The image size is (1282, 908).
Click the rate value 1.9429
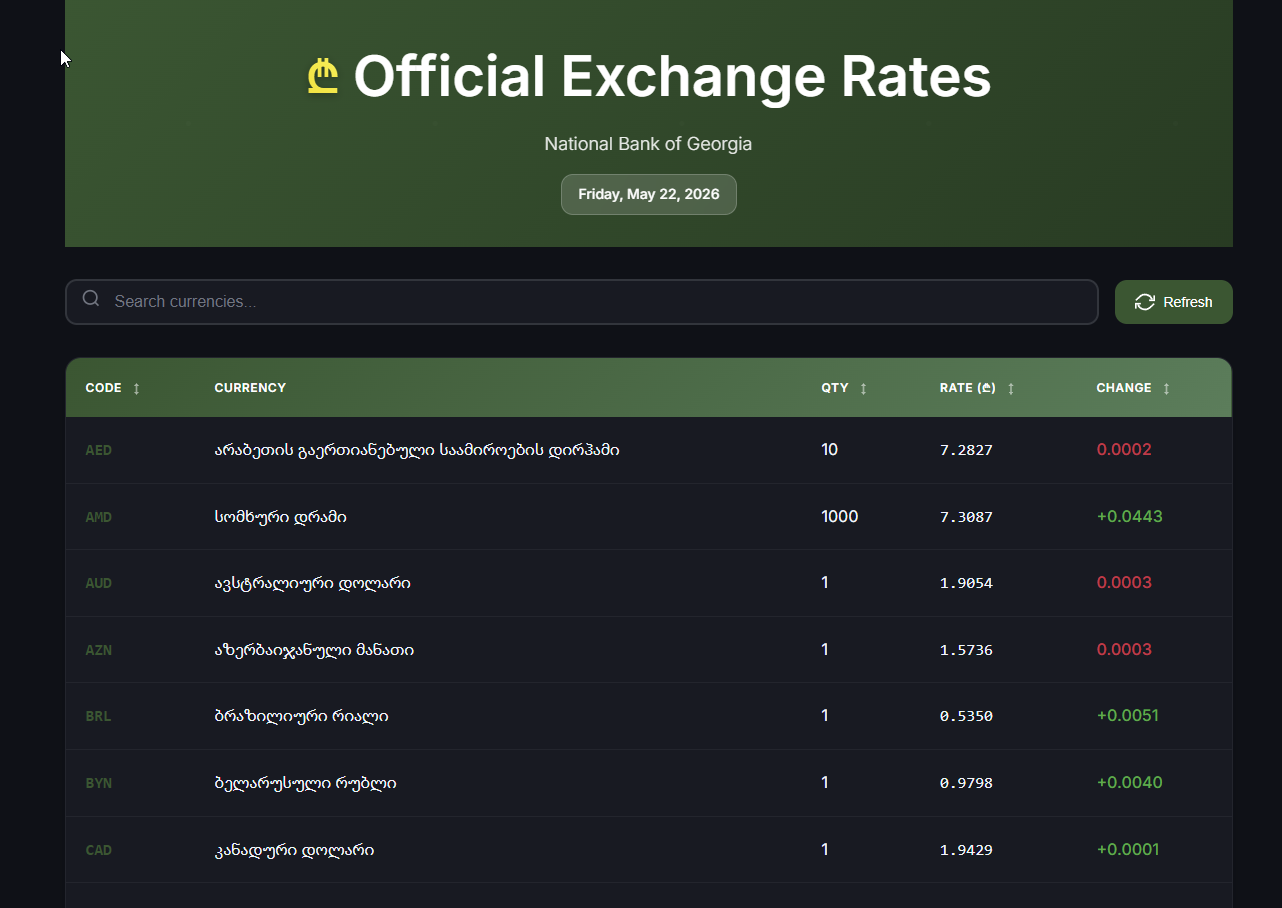pos(966,850)
